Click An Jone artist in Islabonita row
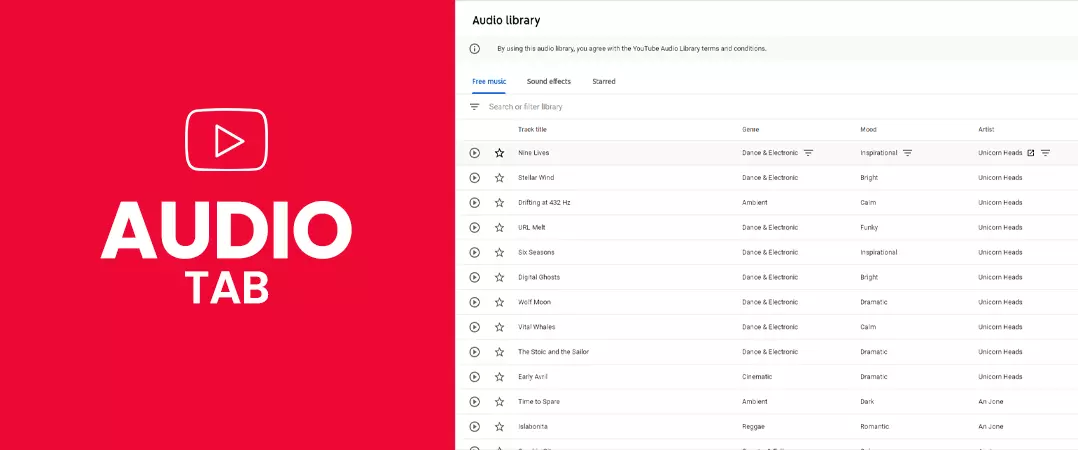1078x450 pixels. tap(991, 427)
